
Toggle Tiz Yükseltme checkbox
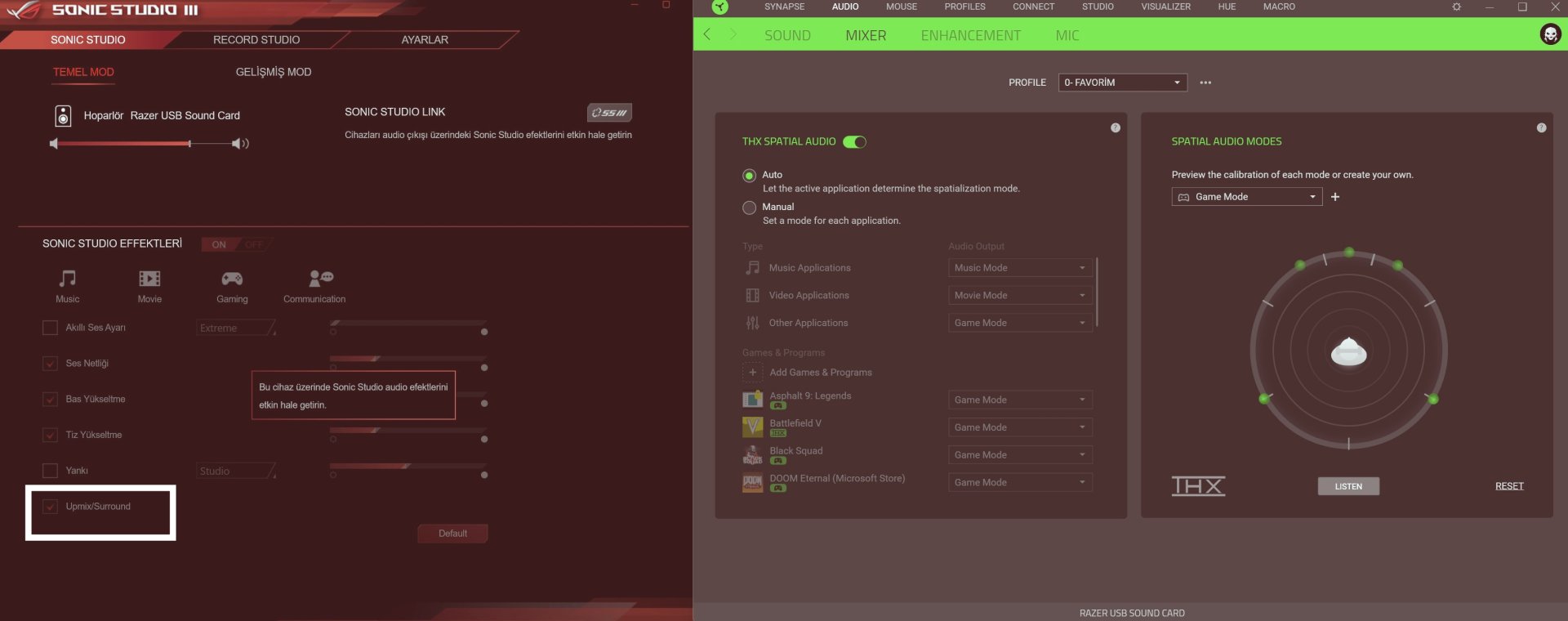pyautogui.click(x=50, y=436)
